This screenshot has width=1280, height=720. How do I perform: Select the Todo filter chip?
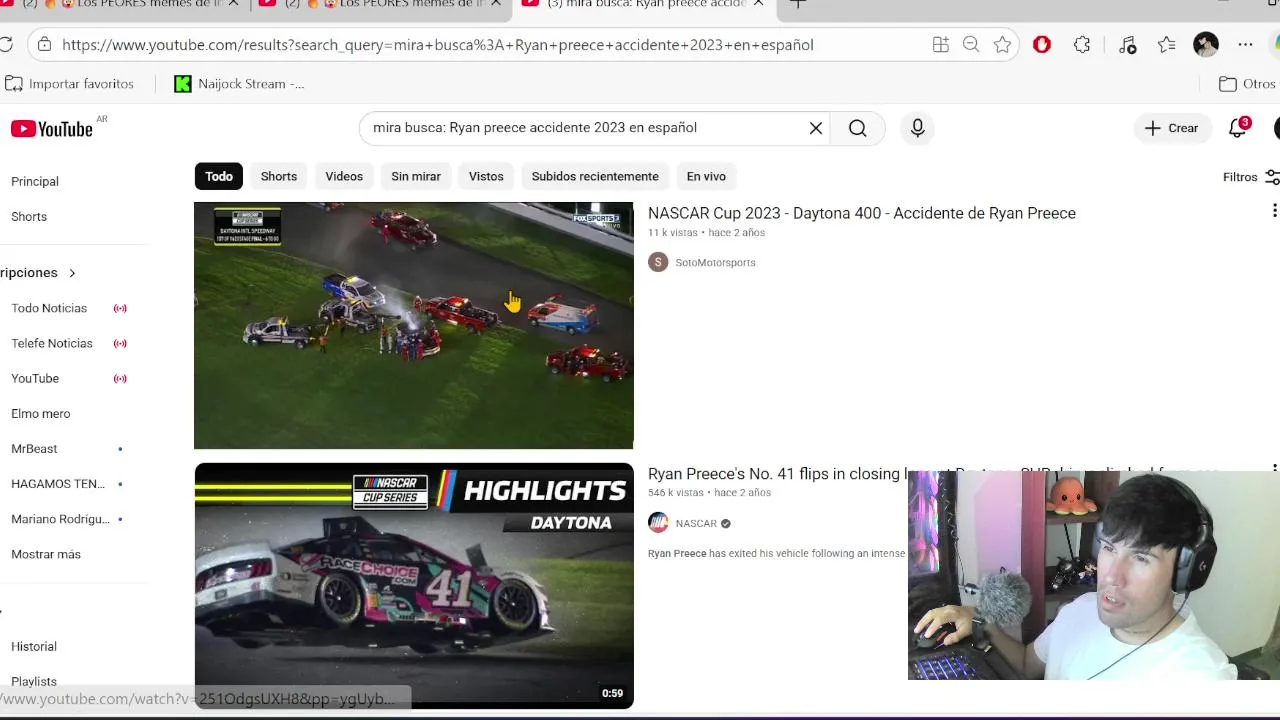click(x=219, y=176)
